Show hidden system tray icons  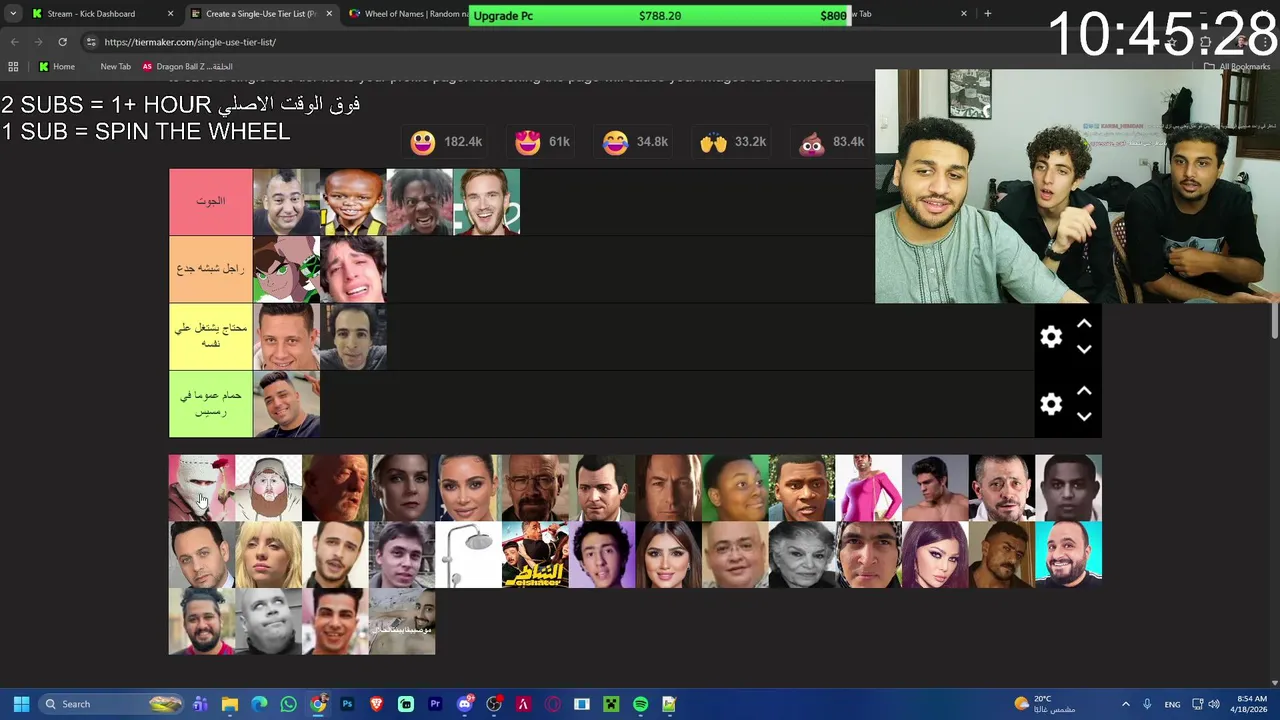[x=1125, y=704]
